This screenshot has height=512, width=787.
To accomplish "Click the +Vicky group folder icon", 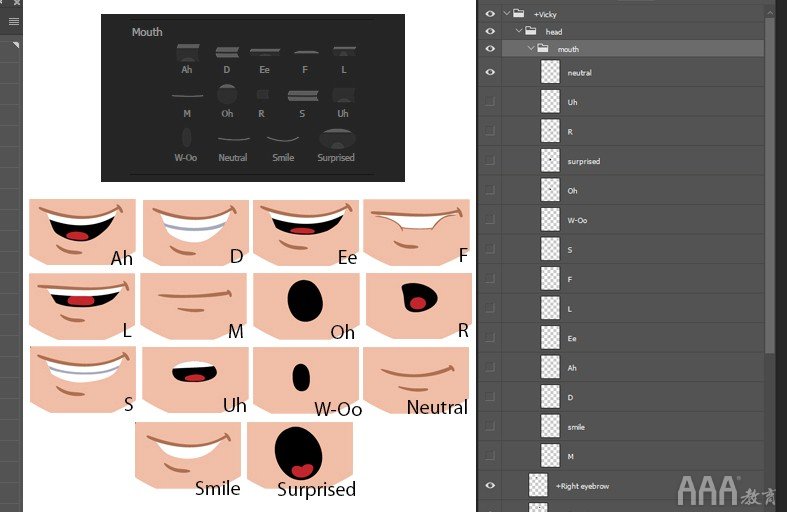I will coord(519,14).
